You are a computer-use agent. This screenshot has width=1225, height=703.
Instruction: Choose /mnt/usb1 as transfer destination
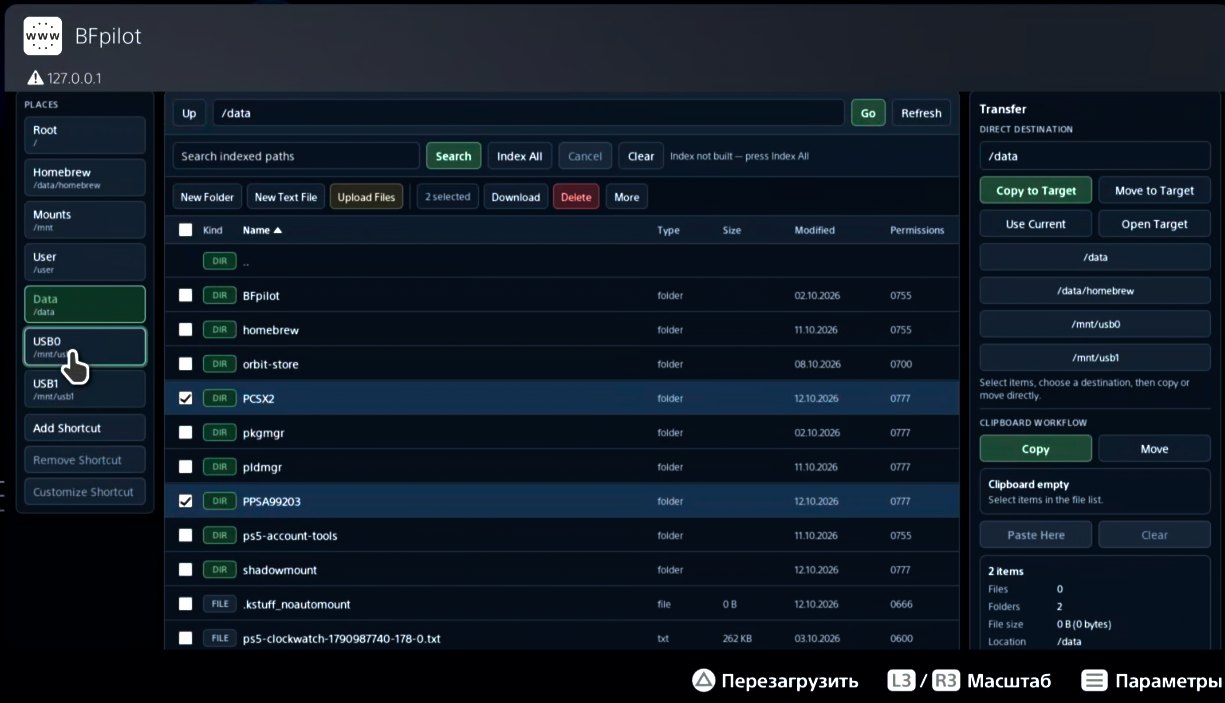click(1095, 357)
